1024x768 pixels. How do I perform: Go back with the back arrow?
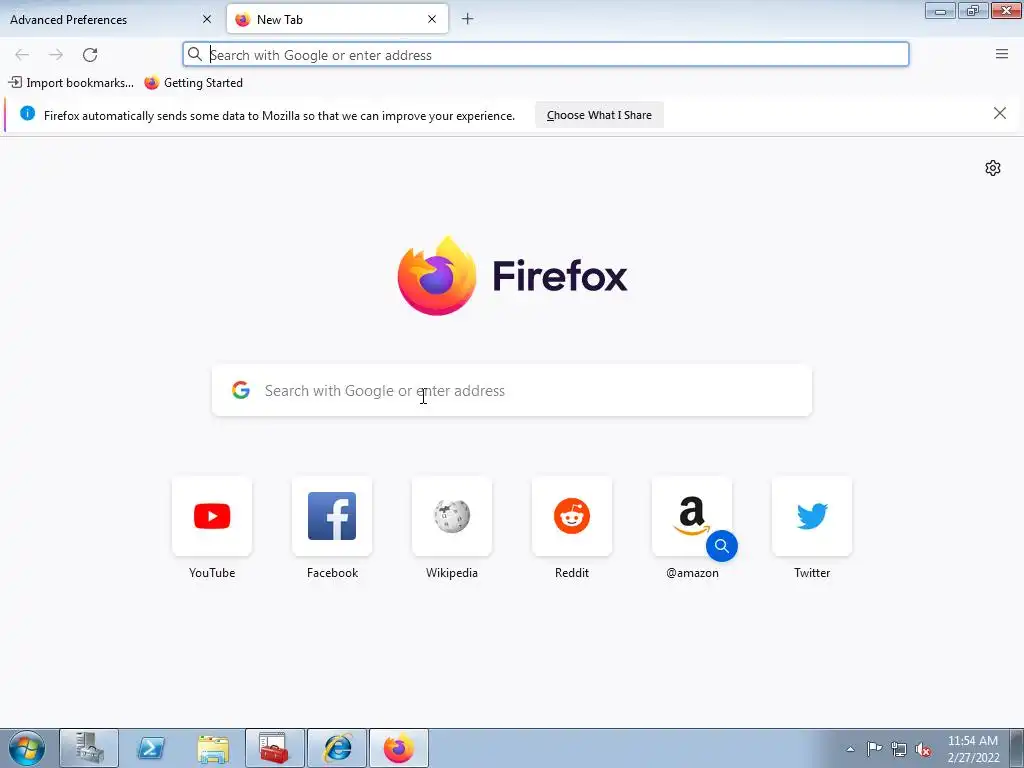coord(22,55)
